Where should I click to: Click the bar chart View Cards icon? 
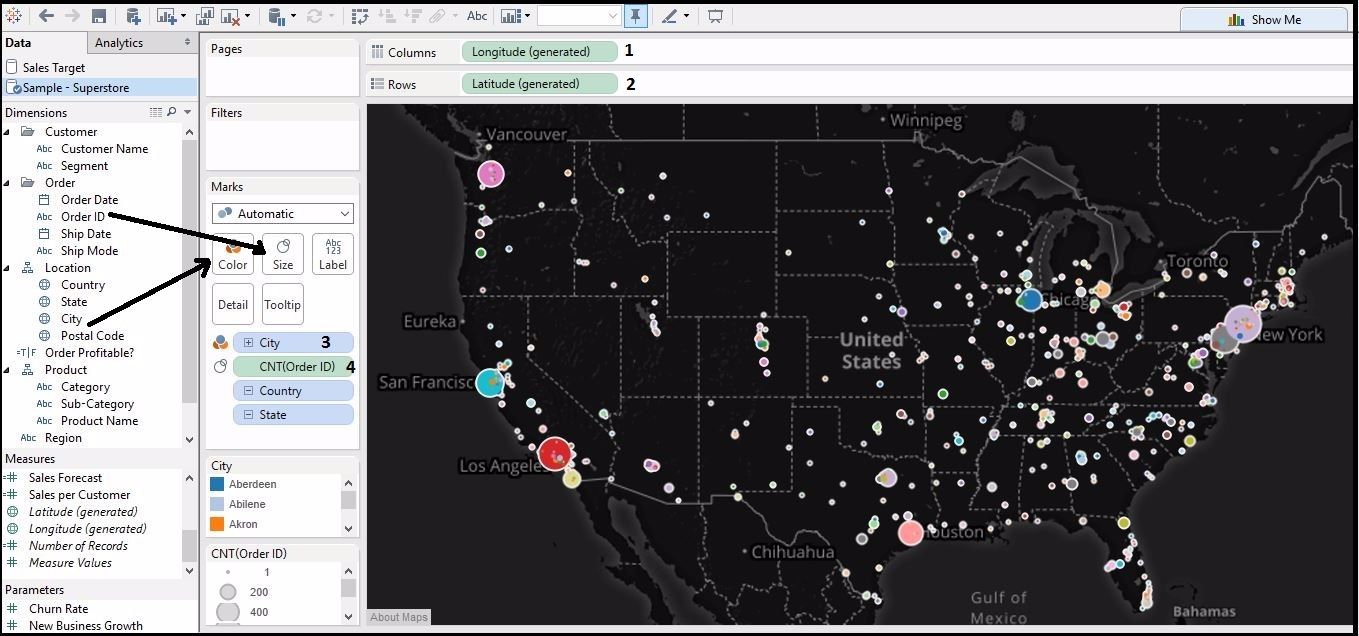click(511, 16)
